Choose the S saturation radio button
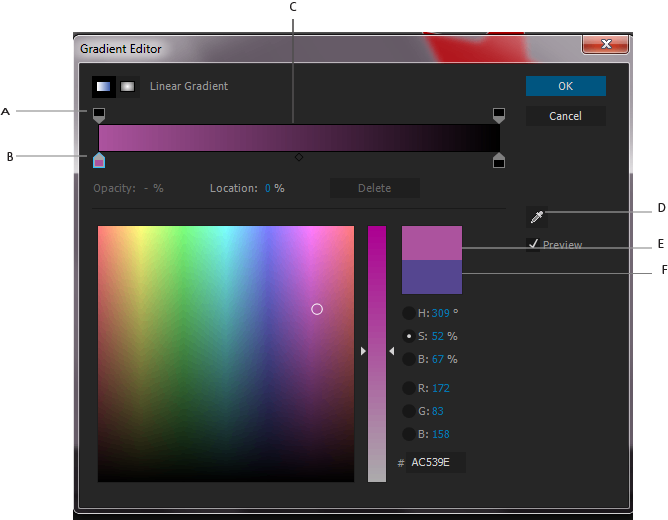The image size is (668, 520). coord(409,336)
